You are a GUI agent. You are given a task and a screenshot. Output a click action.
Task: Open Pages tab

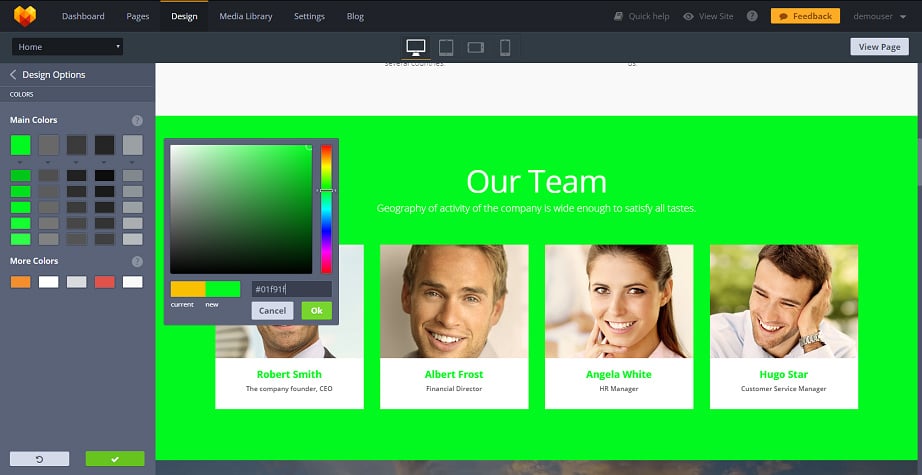point(138,16)
